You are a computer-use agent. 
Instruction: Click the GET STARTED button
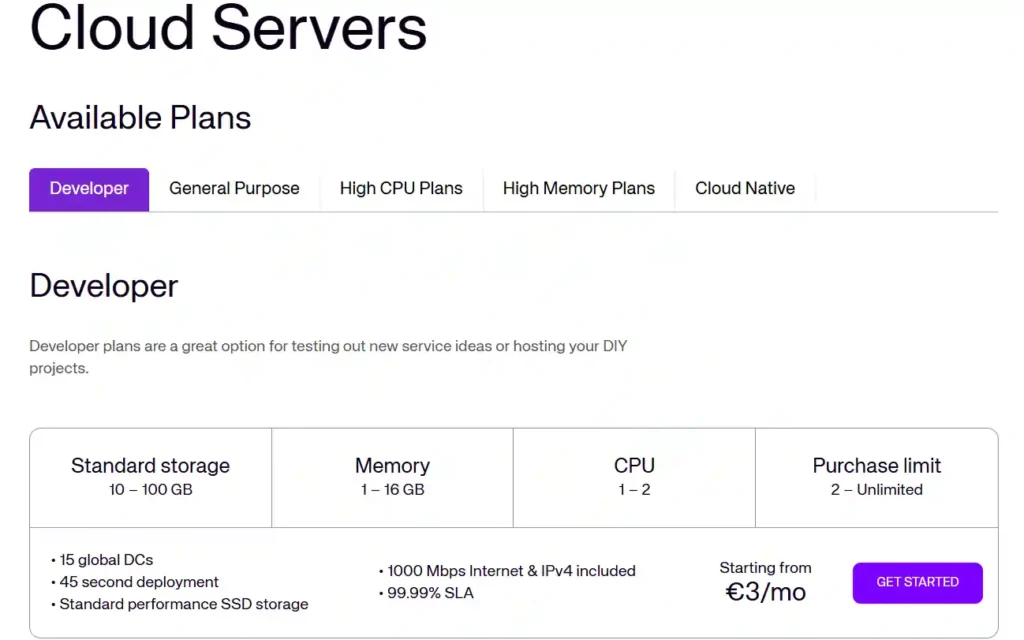point(917,582)
